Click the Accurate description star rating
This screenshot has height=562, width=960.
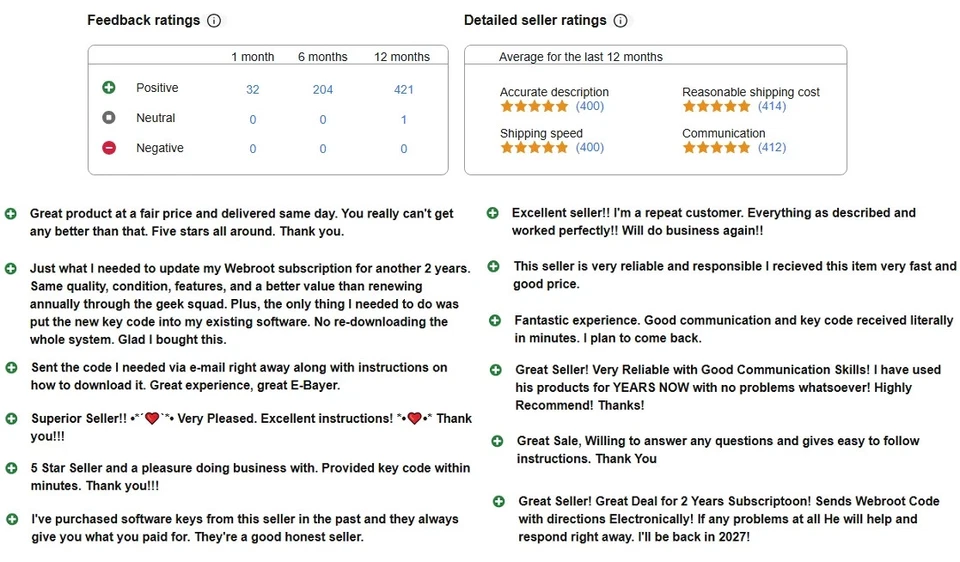tap(534, 106)
